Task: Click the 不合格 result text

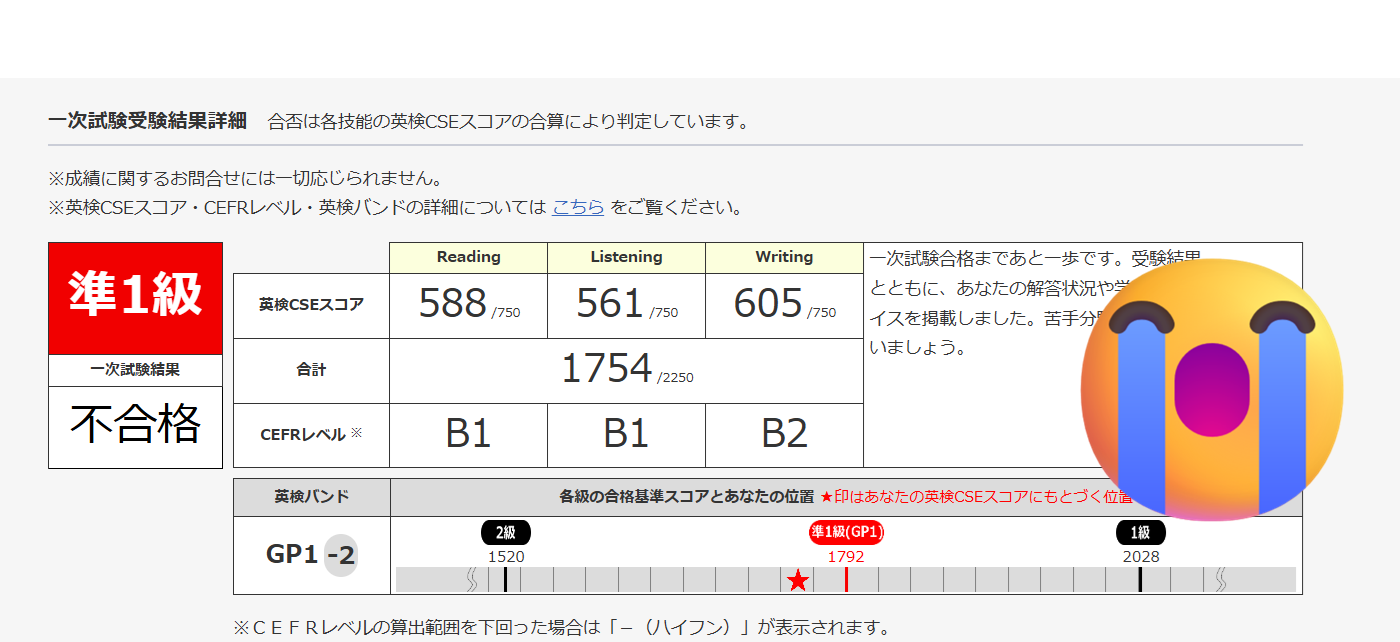Action: [135, 424]
